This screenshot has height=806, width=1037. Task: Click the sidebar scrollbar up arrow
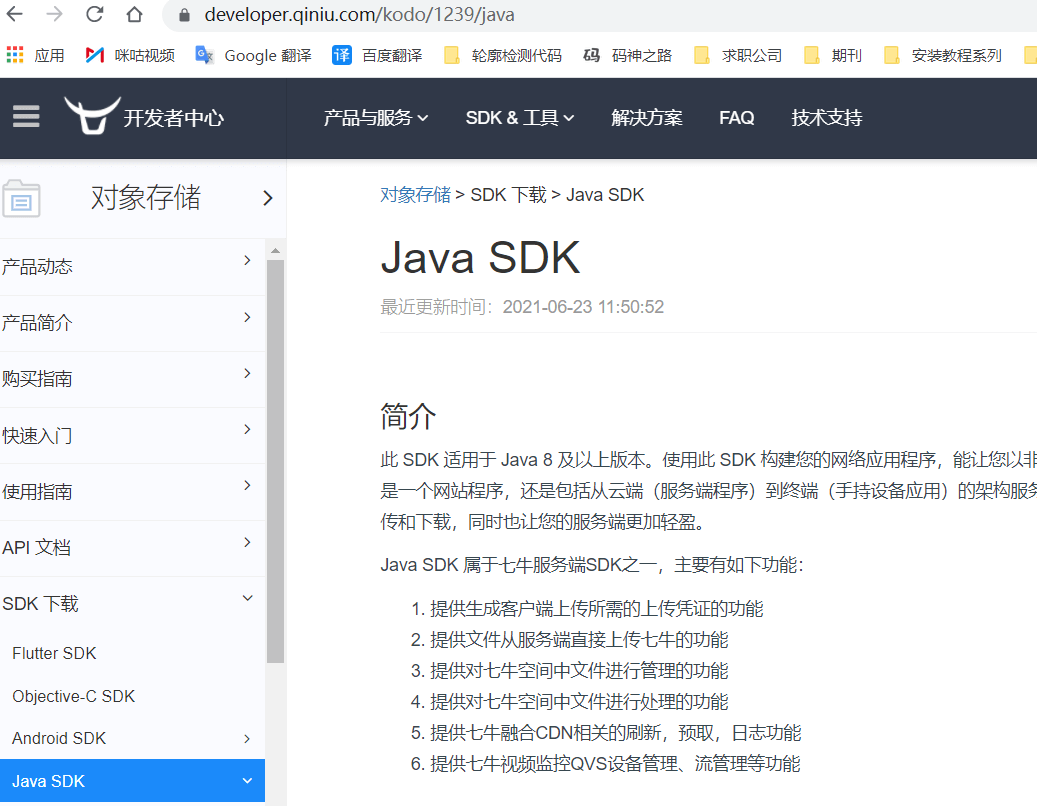275,251
